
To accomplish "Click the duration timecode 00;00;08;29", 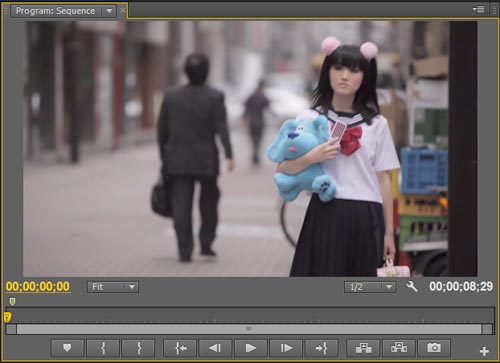I will [461, 286].
